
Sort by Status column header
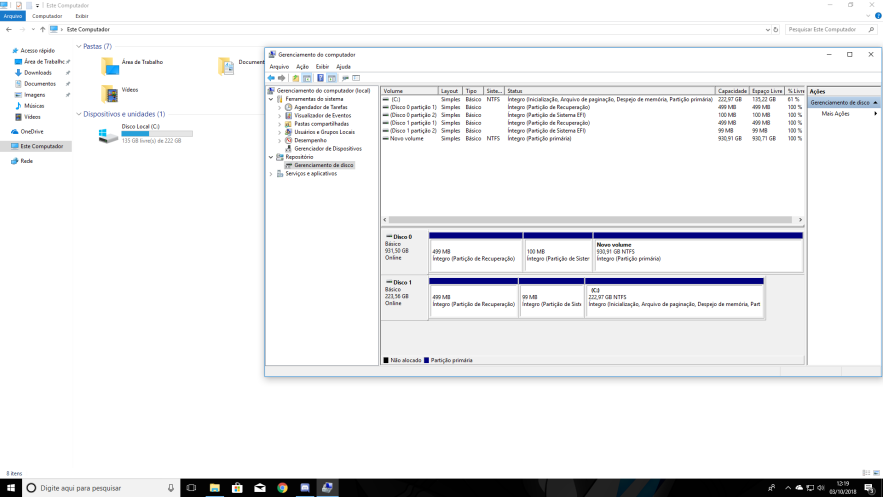(610, 91)
